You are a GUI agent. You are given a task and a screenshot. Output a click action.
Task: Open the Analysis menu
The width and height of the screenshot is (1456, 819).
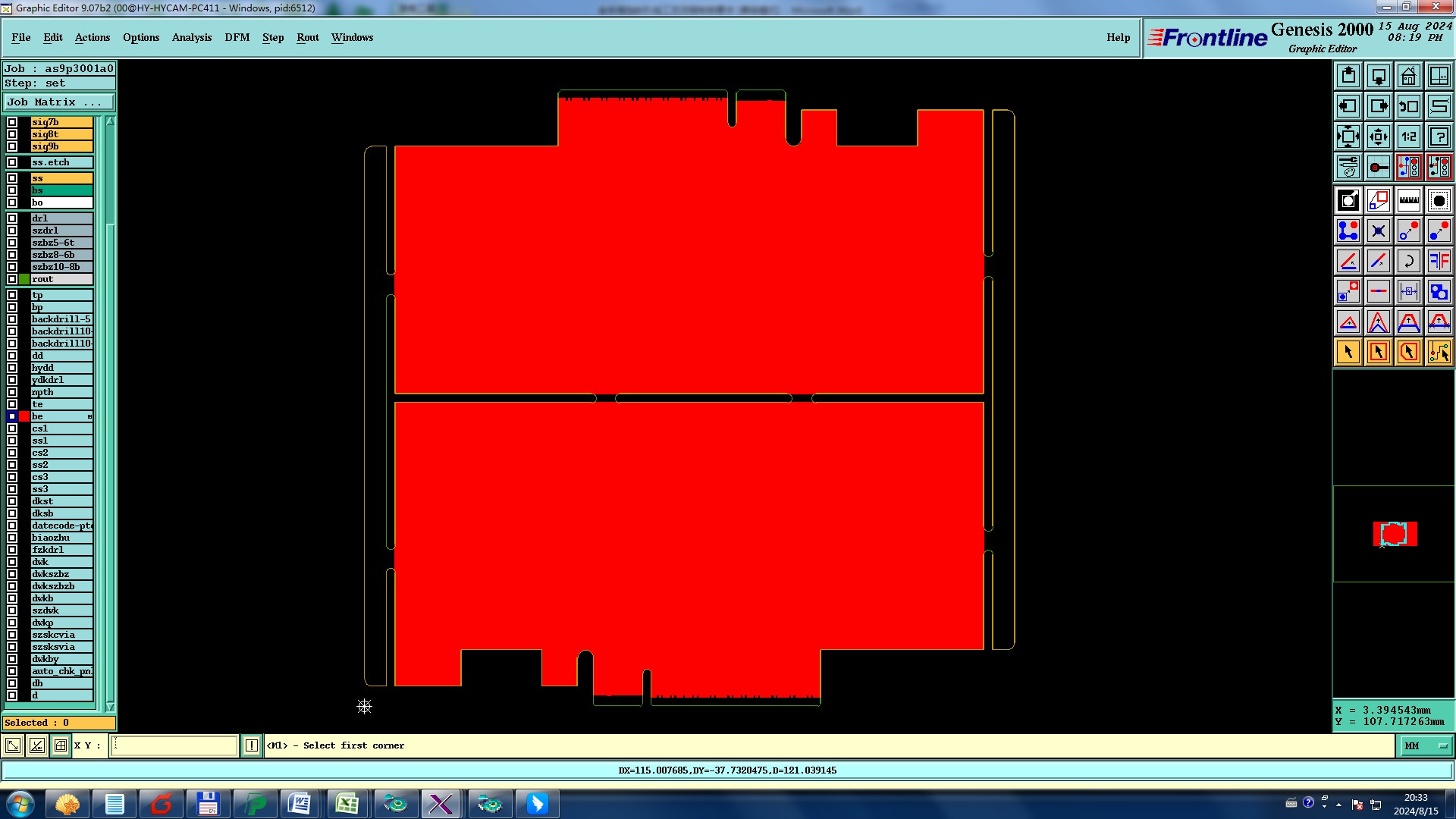point(192,37)
